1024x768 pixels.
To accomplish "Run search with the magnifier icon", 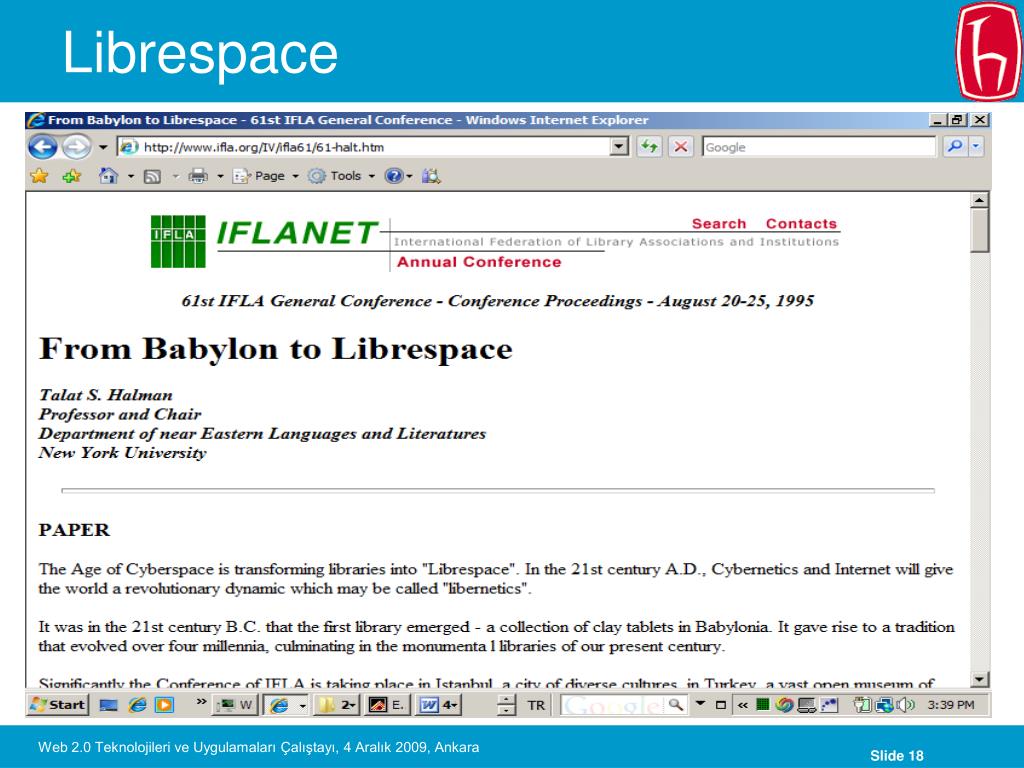I will (955, 147).
